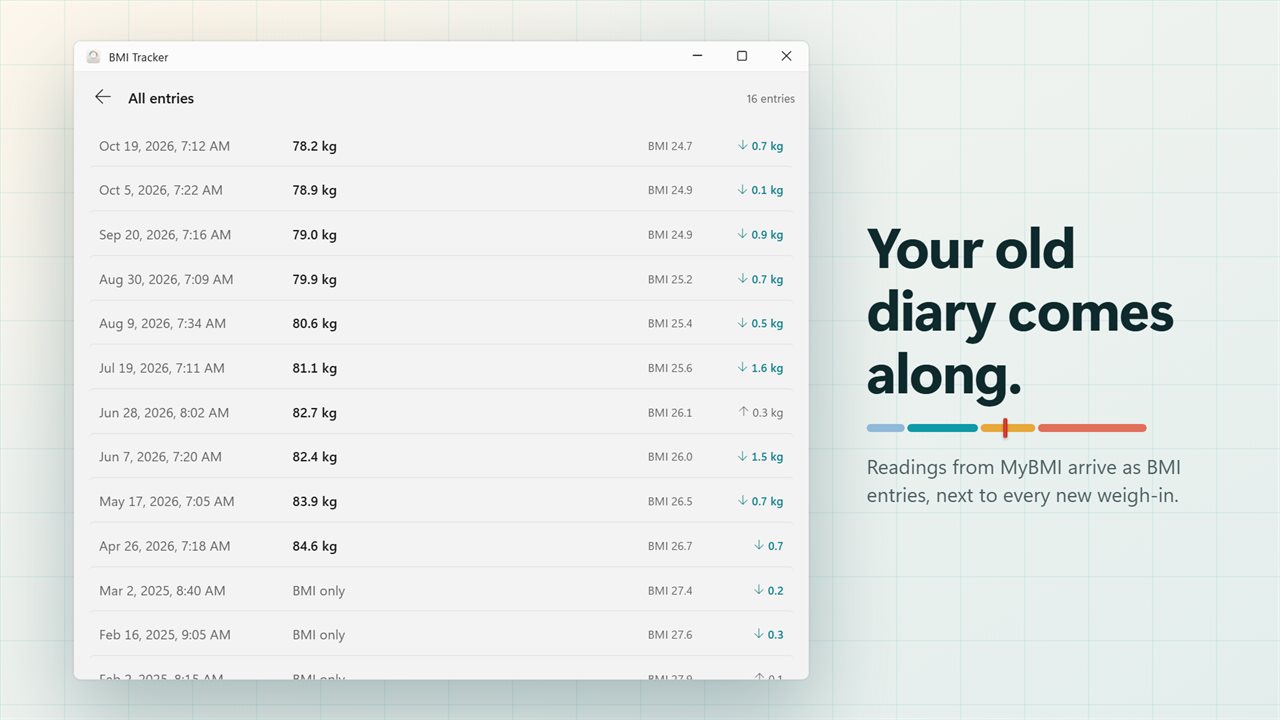Image resolution: width=1280 pixels, height=720 pixels.
Task: Open the Sep 20, 2026, 7:16 AM entry
Action: click(441, 235)
